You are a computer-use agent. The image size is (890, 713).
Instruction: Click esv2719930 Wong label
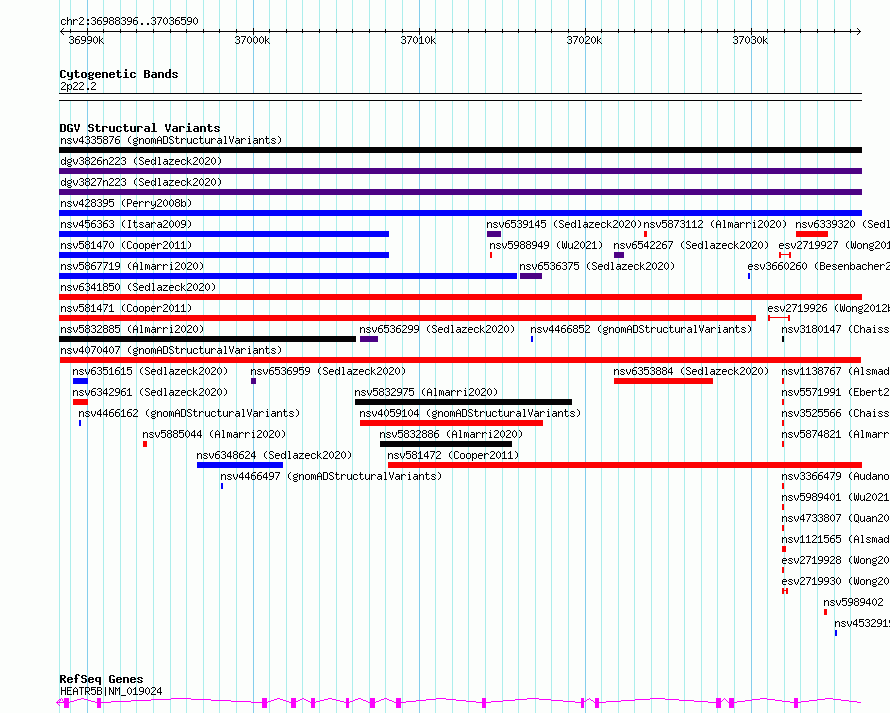coord(836,581)
